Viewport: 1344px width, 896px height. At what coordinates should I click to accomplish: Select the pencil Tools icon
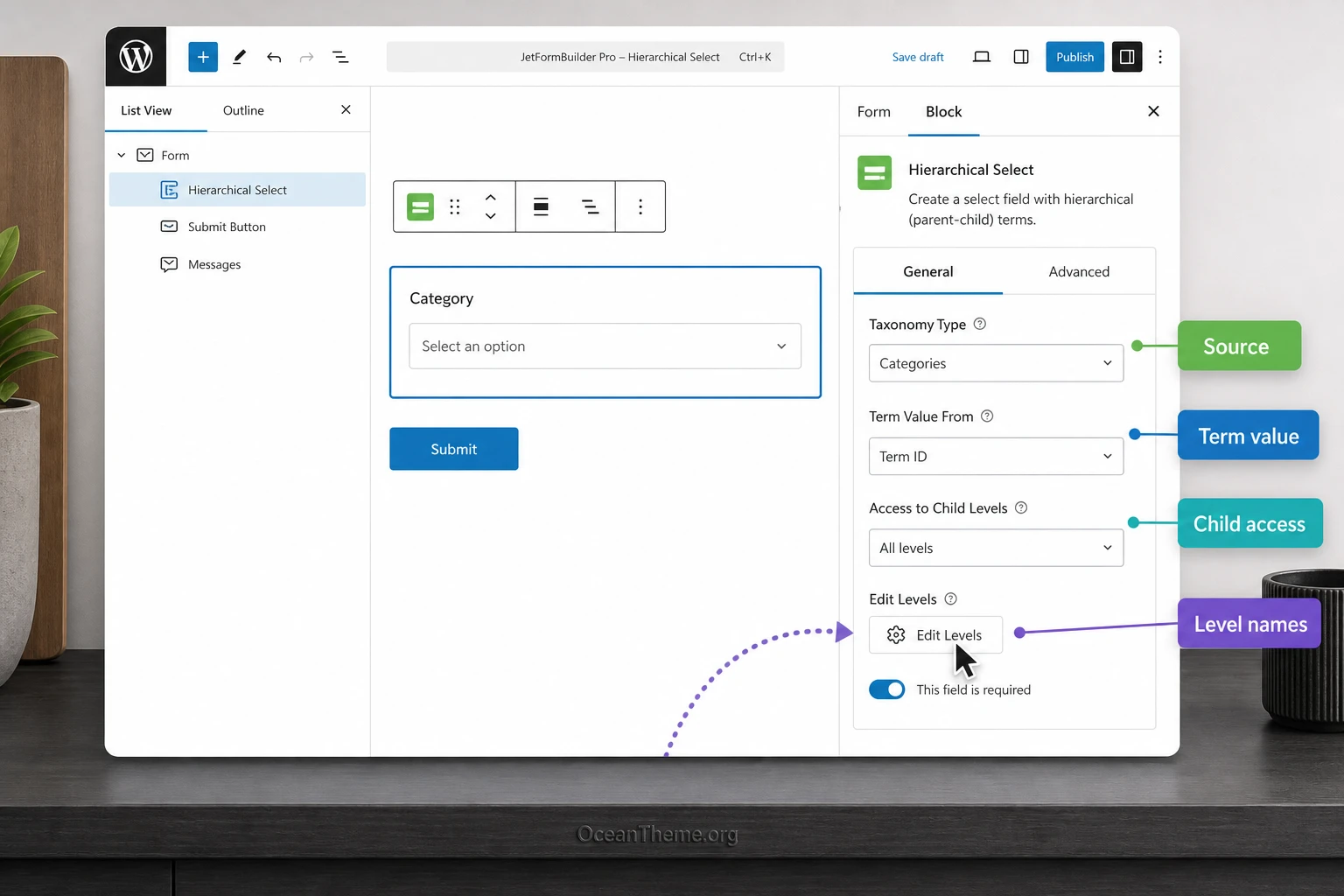[239, 57]
